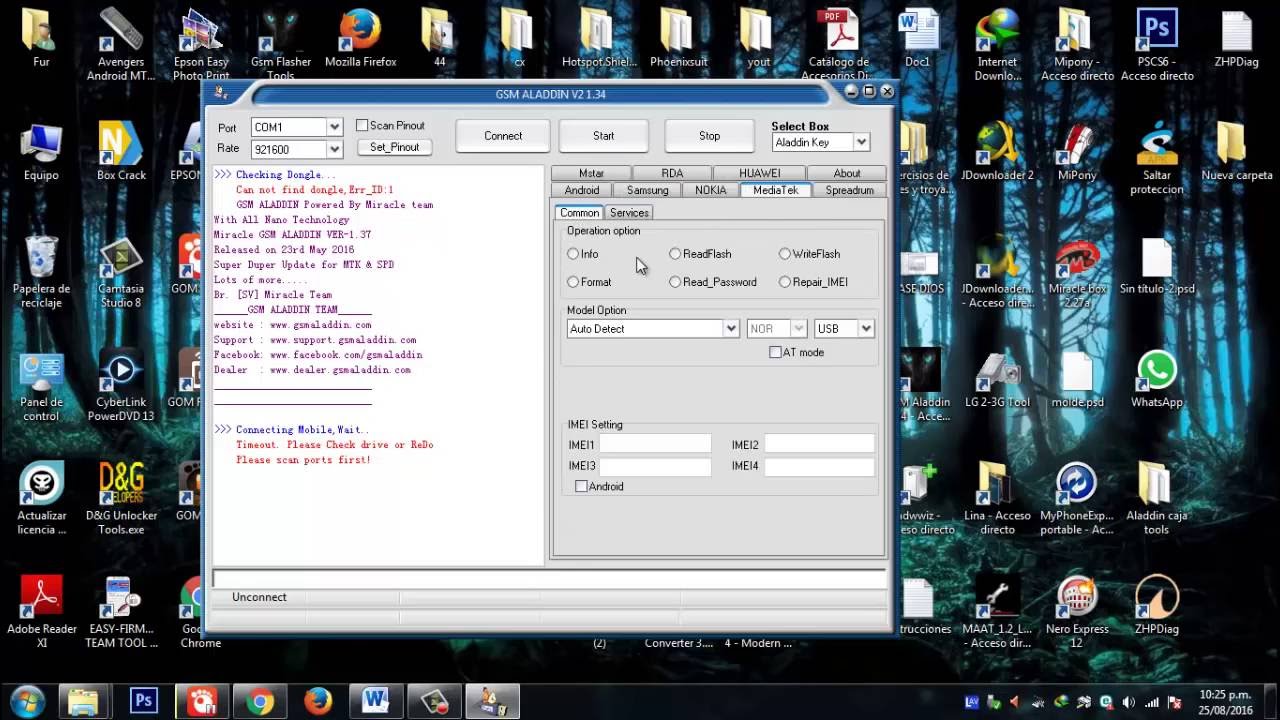Click the Unconnect status label
The width and height of the screenshot is (1280, 720).
point(259,597)
